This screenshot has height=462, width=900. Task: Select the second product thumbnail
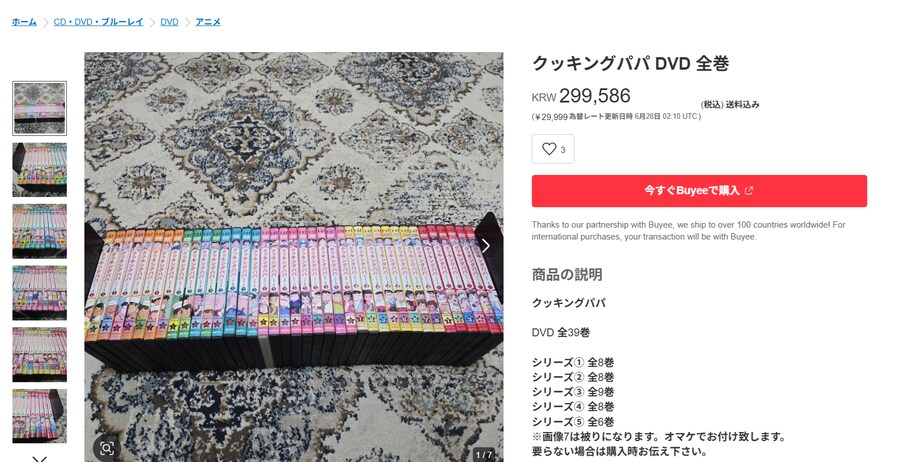click(40, 170)
